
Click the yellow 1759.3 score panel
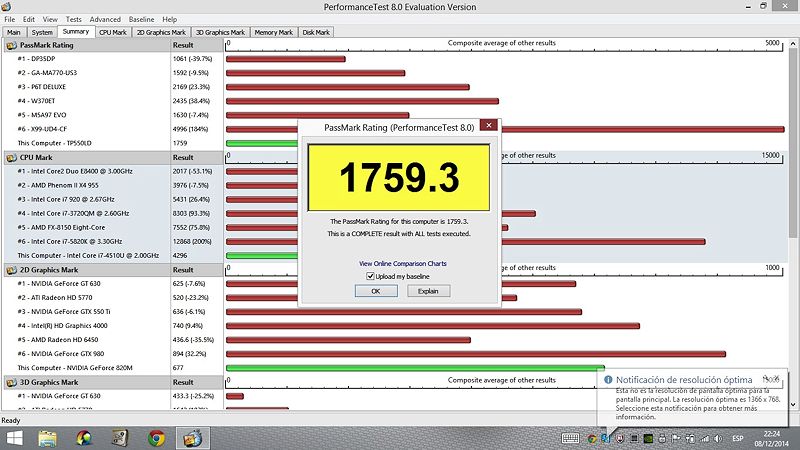[399, 178]
